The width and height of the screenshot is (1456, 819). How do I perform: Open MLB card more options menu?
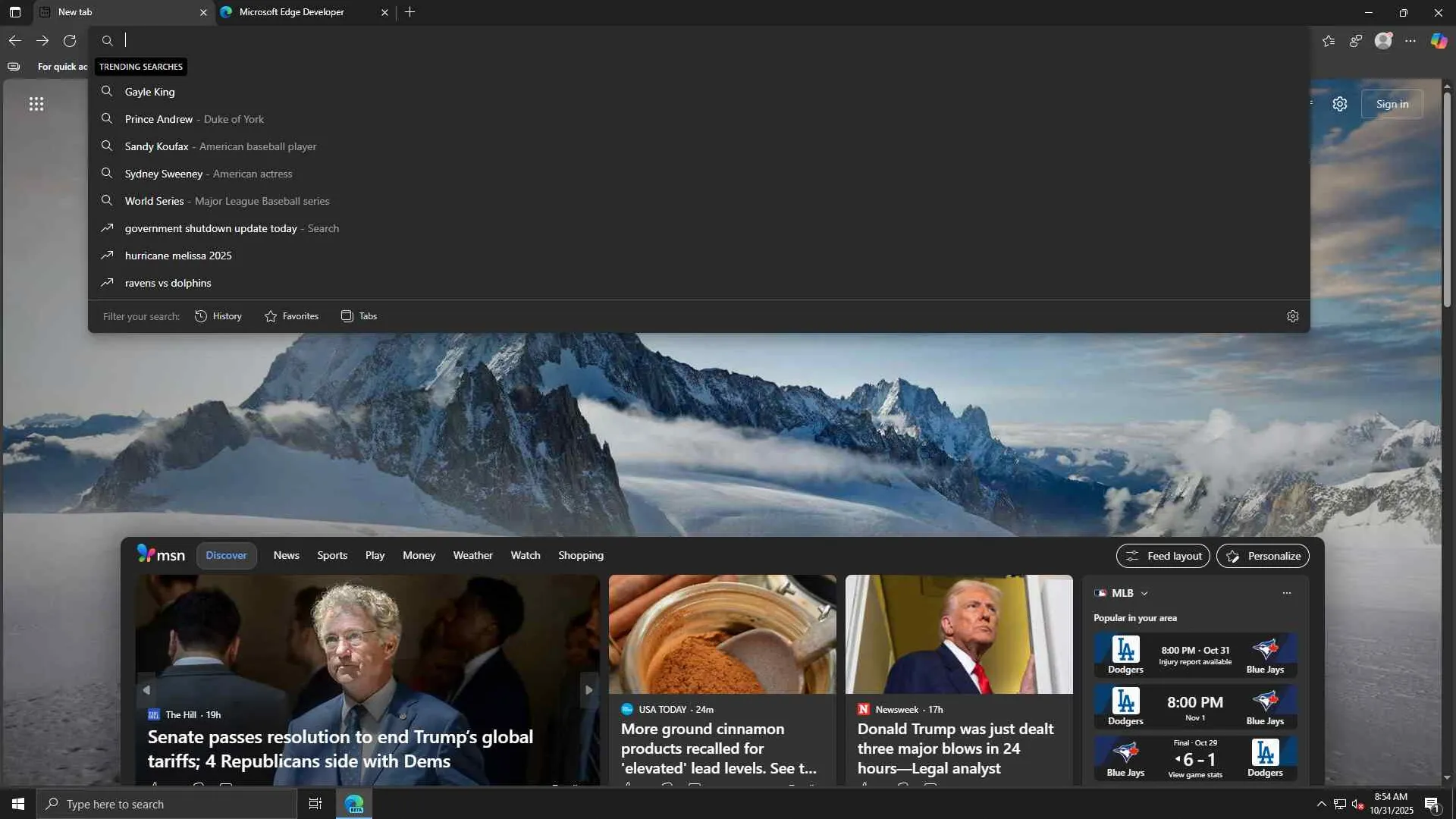1287,594
